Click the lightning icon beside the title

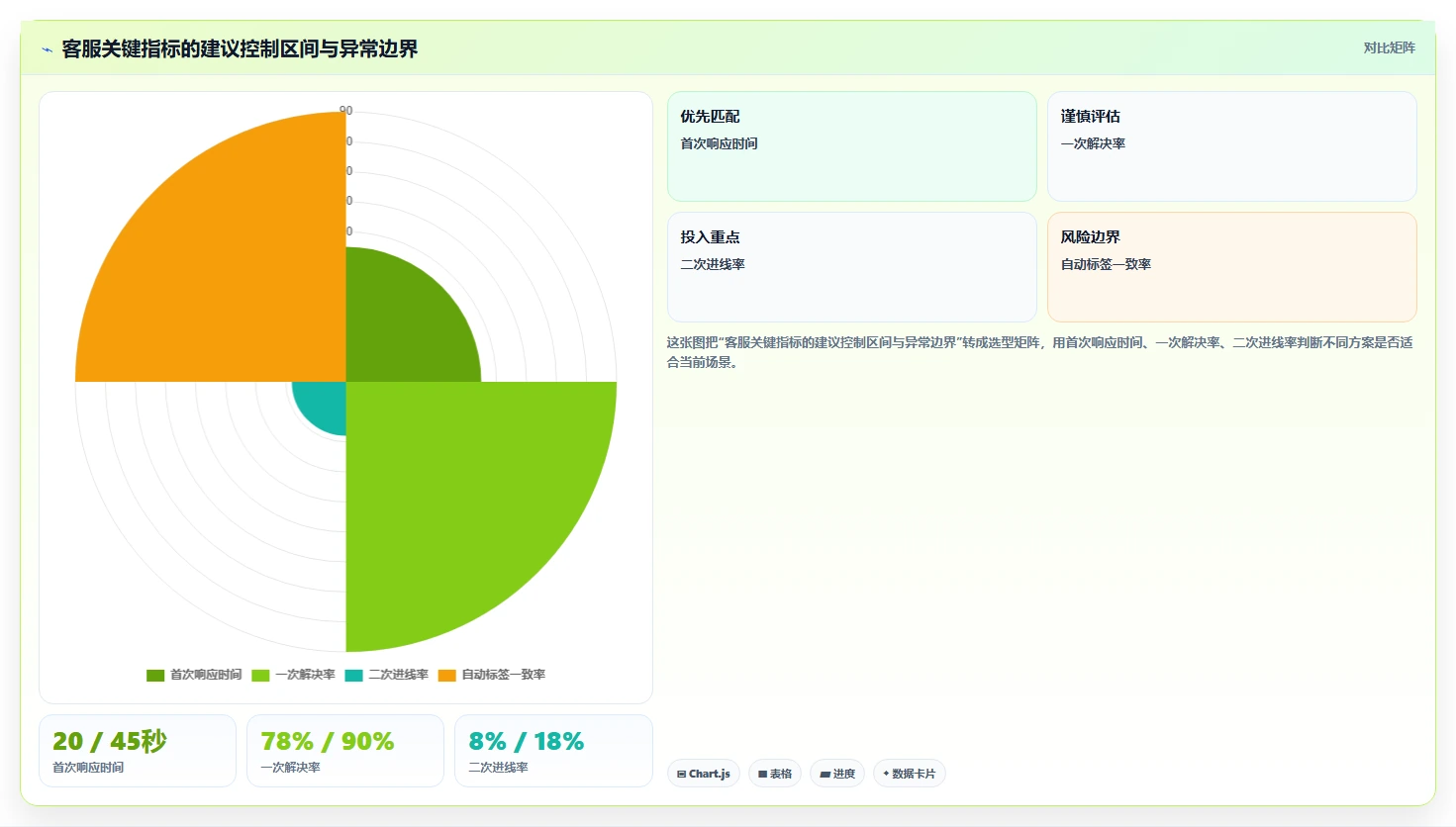47,49
